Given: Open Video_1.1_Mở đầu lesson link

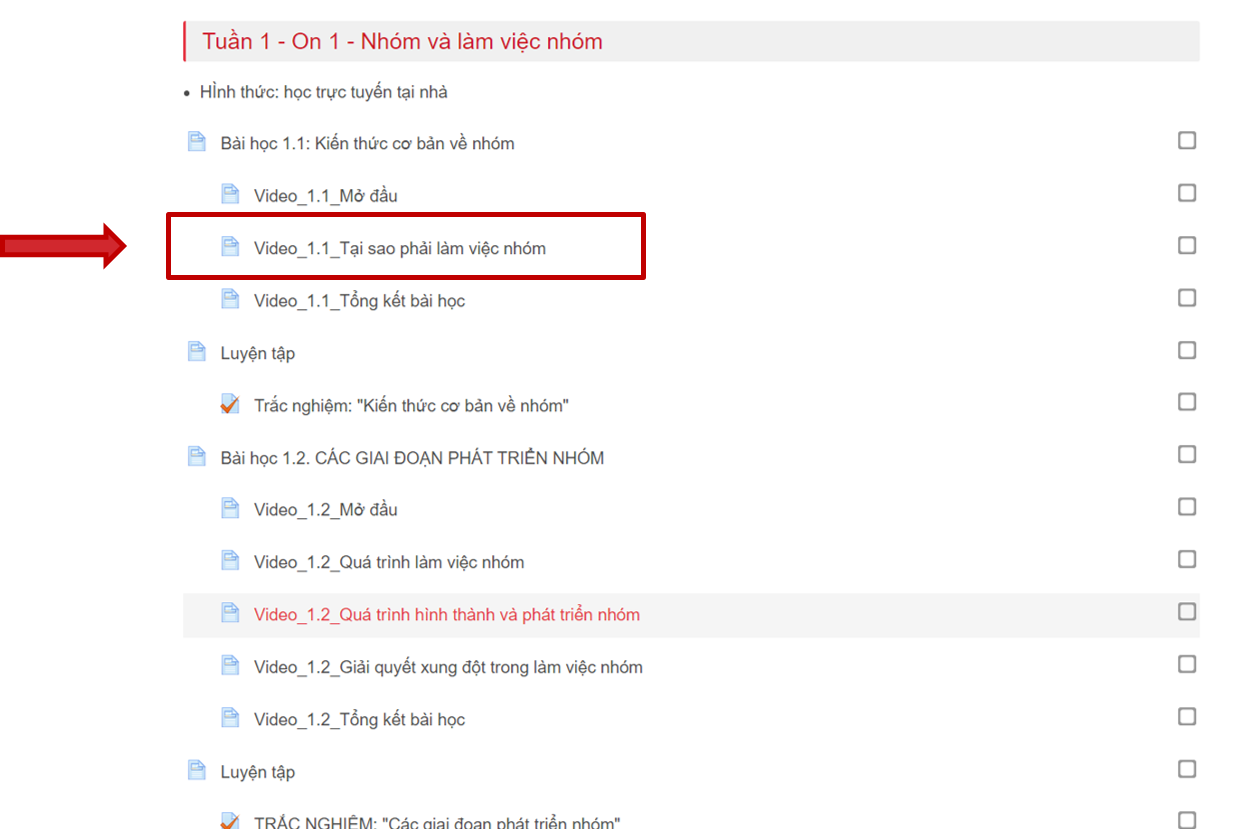Looking at the screenshot, I should [x=325, y=196].
